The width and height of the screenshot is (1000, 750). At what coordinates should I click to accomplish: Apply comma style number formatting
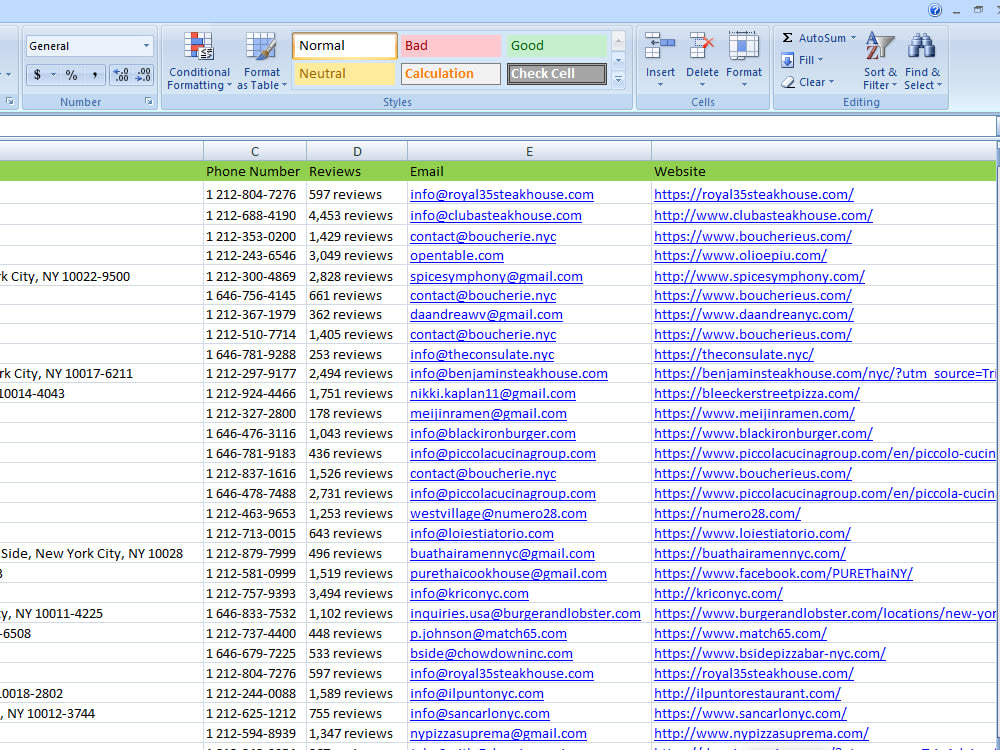(x=94, y=74)
